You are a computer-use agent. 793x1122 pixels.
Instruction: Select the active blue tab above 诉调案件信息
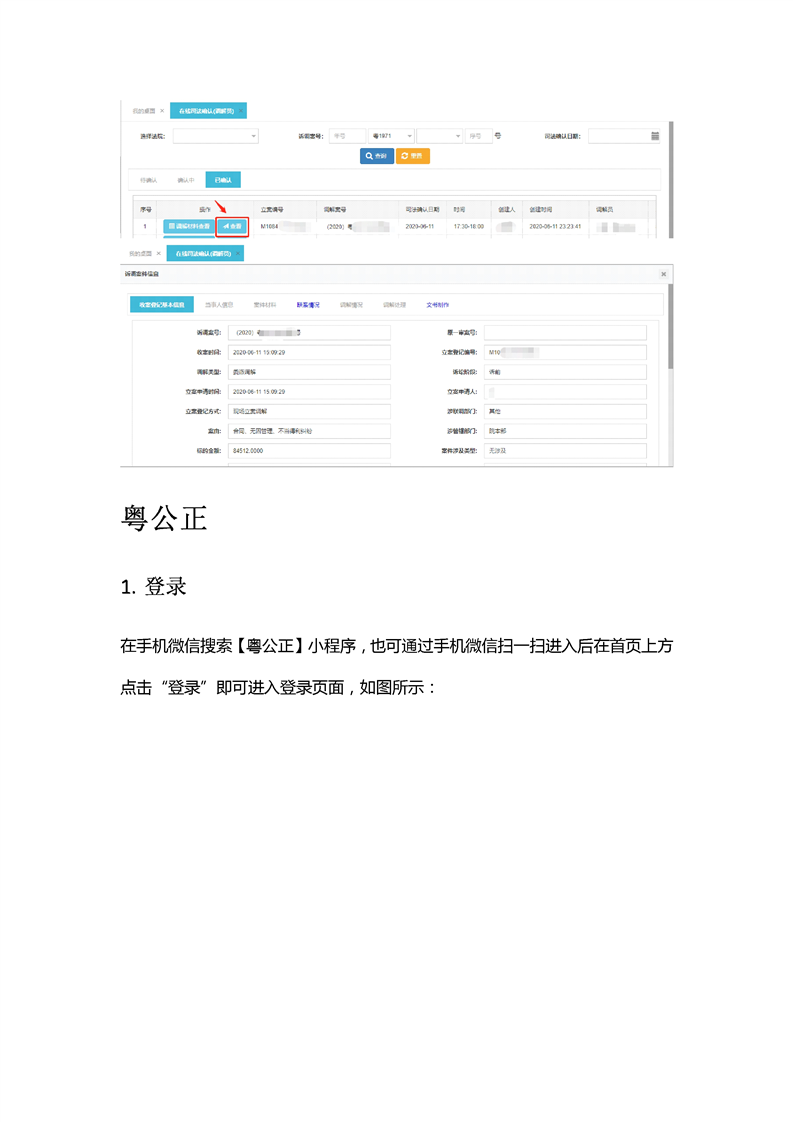pyautogui.click(x=203, y=253)
